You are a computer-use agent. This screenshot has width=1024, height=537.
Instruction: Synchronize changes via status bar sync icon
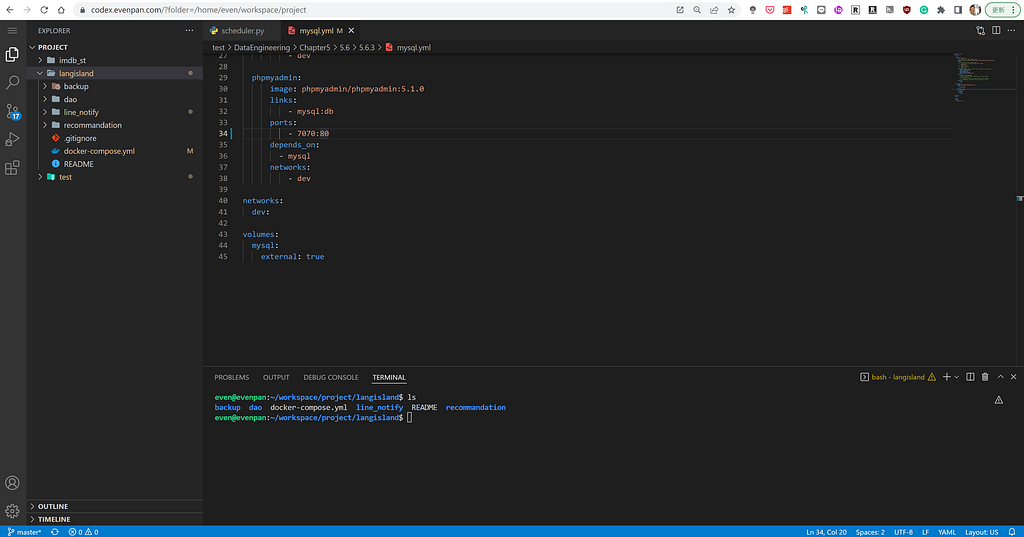click(x=55, y=532)
